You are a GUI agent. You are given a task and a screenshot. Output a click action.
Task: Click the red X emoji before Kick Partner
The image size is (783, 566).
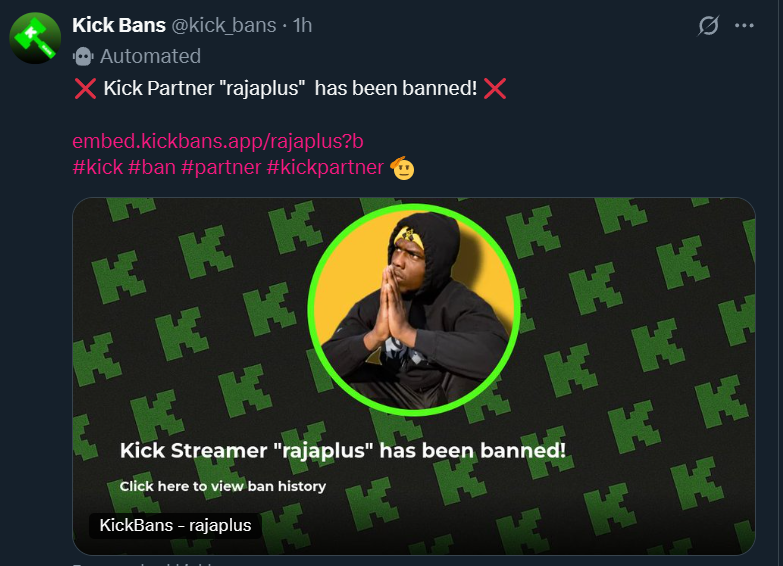point(85,89)
